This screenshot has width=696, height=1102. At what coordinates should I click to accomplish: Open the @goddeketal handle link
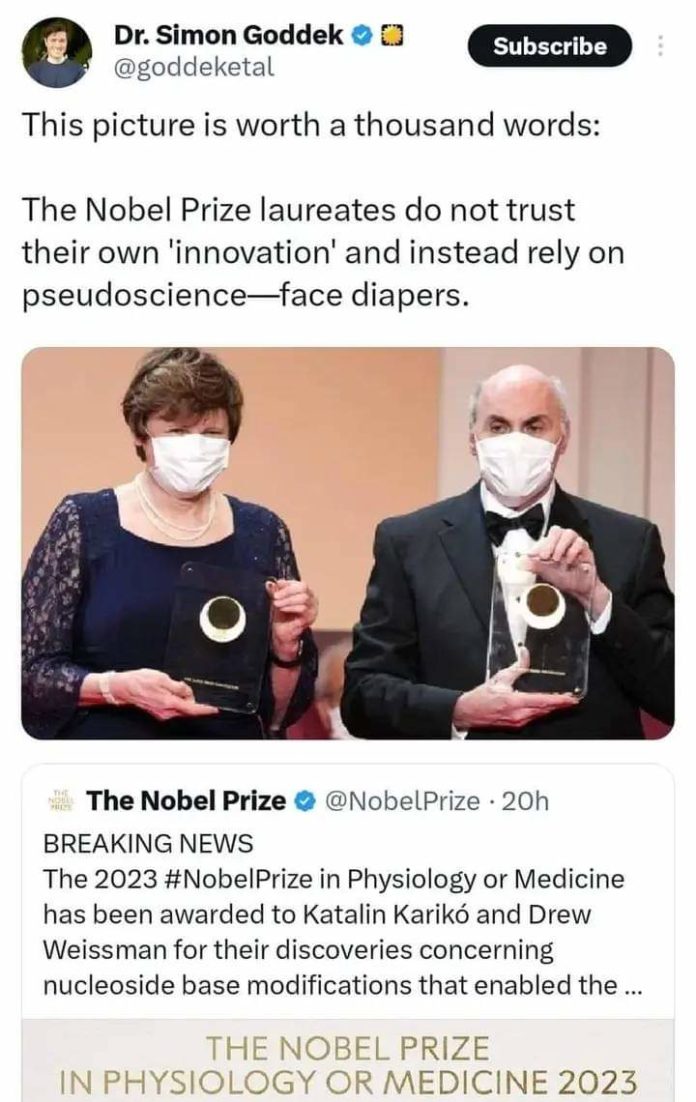pos(193,67)
